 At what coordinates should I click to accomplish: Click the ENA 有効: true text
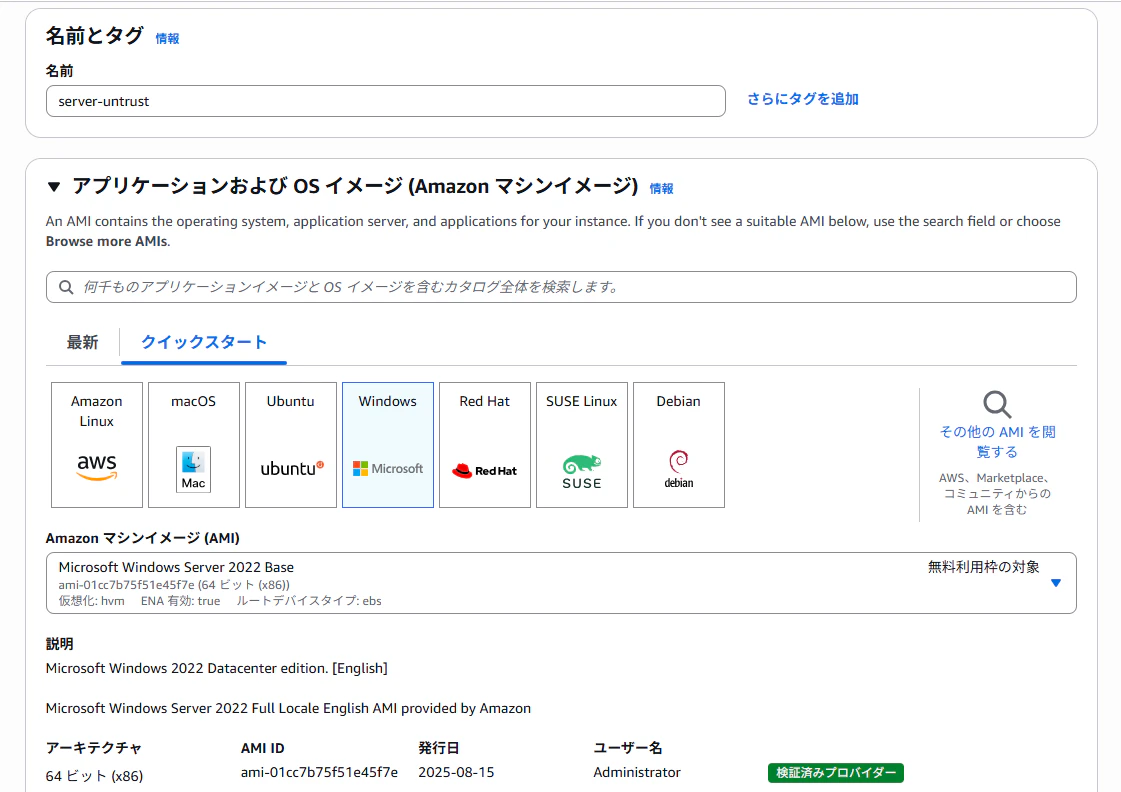click(180, 601)
